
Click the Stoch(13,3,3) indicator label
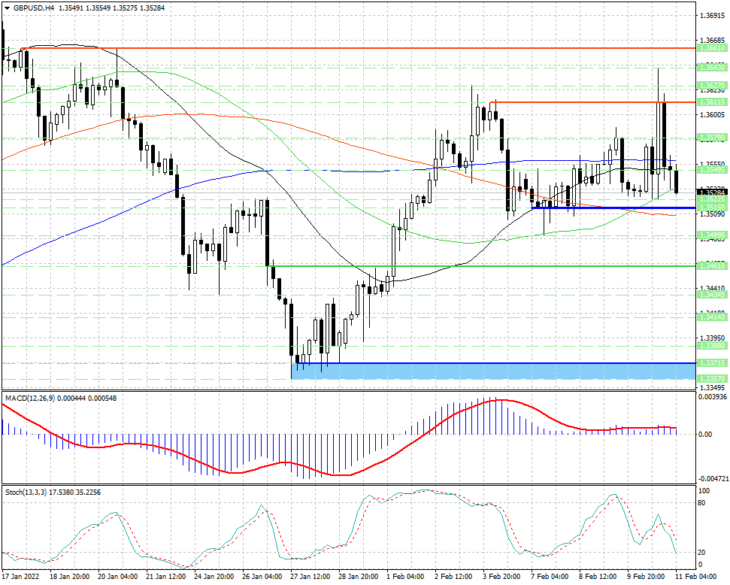[x=27, y=492]
